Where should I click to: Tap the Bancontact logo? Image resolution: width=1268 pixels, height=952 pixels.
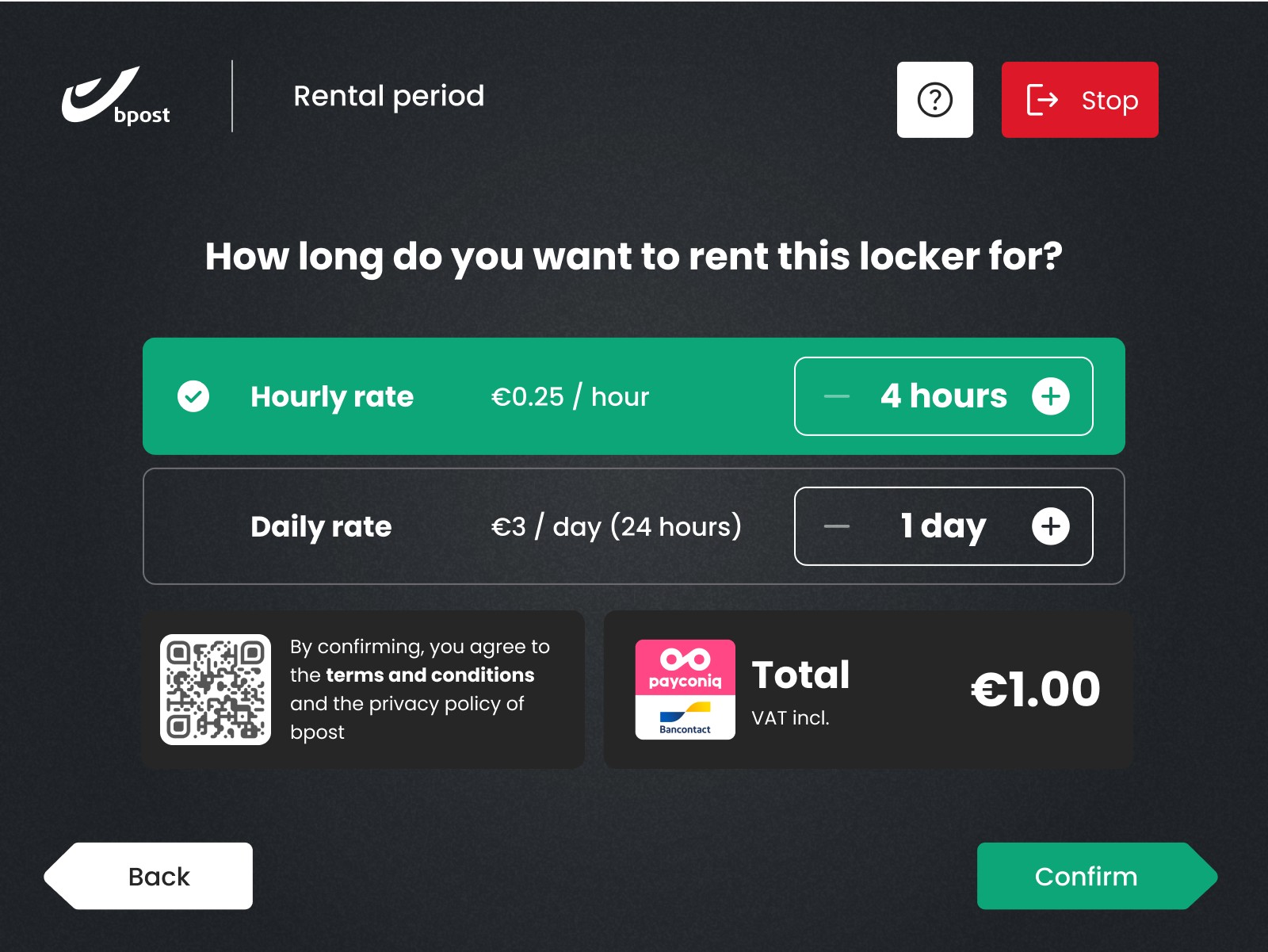coord(686,718)
